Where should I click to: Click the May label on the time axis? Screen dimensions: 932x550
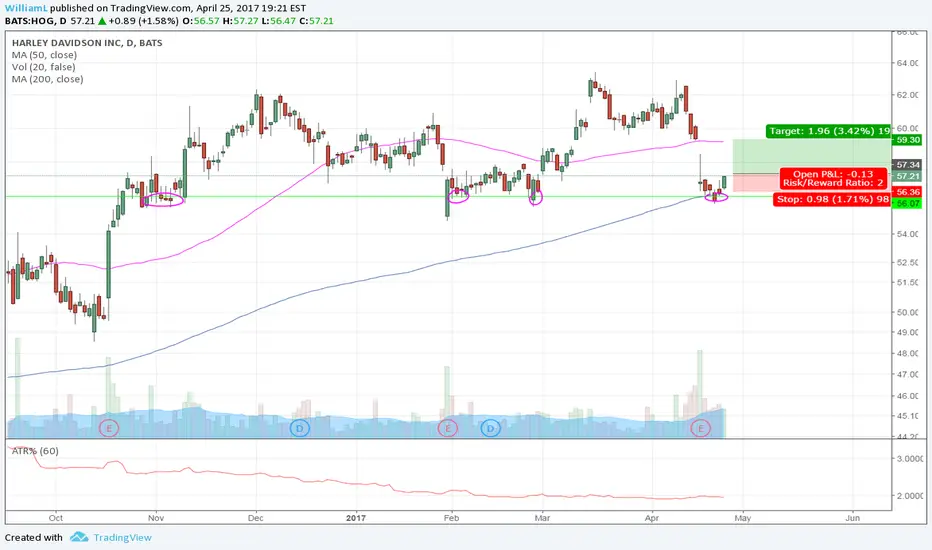(742, 518)
